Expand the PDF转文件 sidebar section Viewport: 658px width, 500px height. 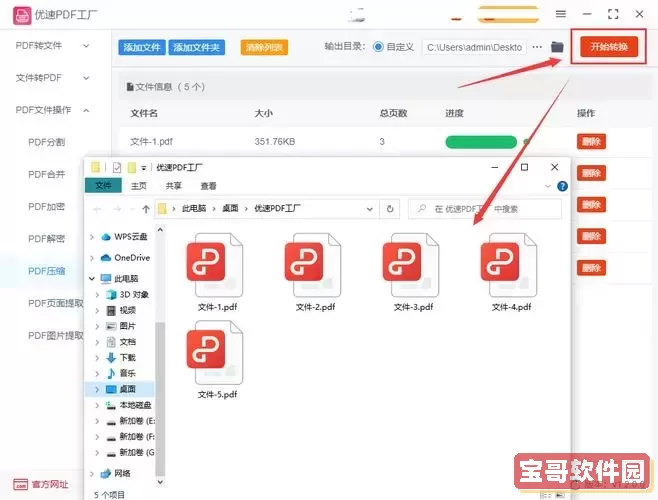coord(86,45)
